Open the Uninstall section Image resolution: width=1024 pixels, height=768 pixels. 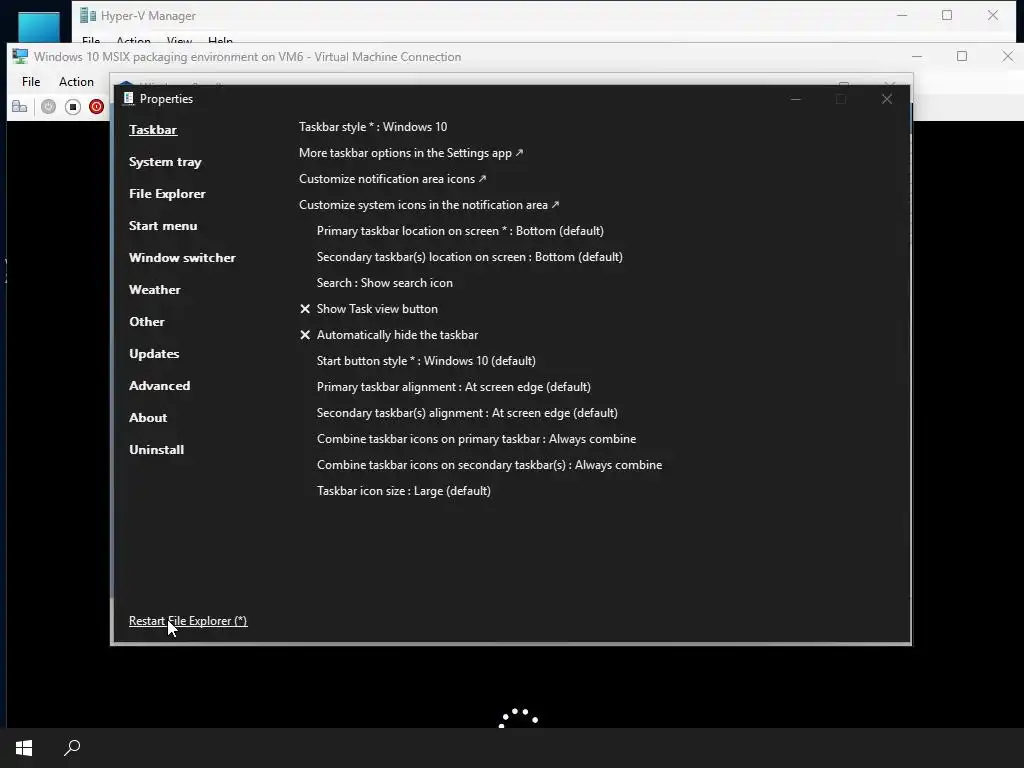coord(157,449)
